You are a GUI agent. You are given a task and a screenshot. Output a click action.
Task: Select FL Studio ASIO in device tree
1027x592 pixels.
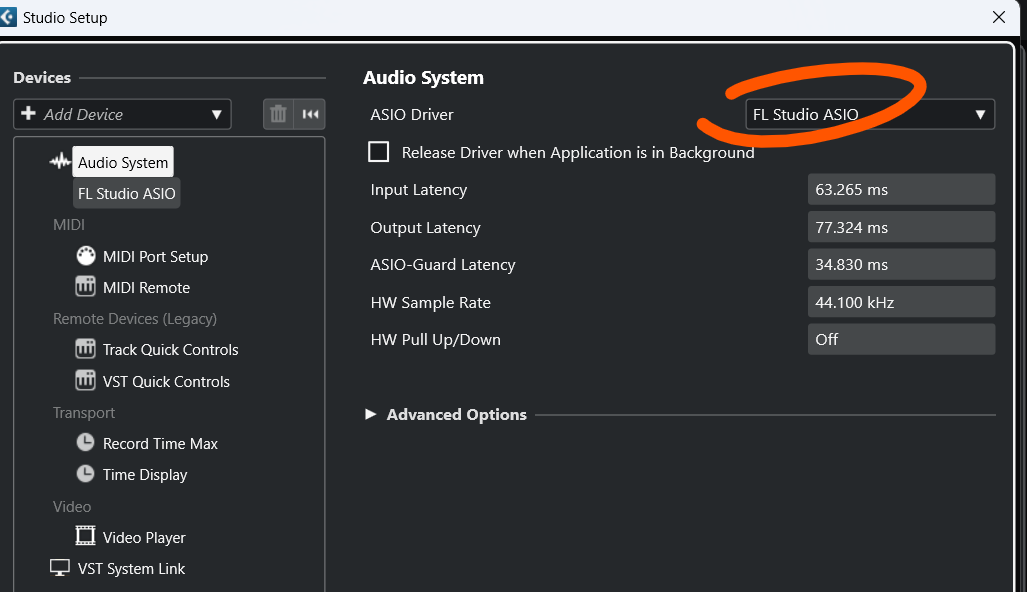[126, 193]
